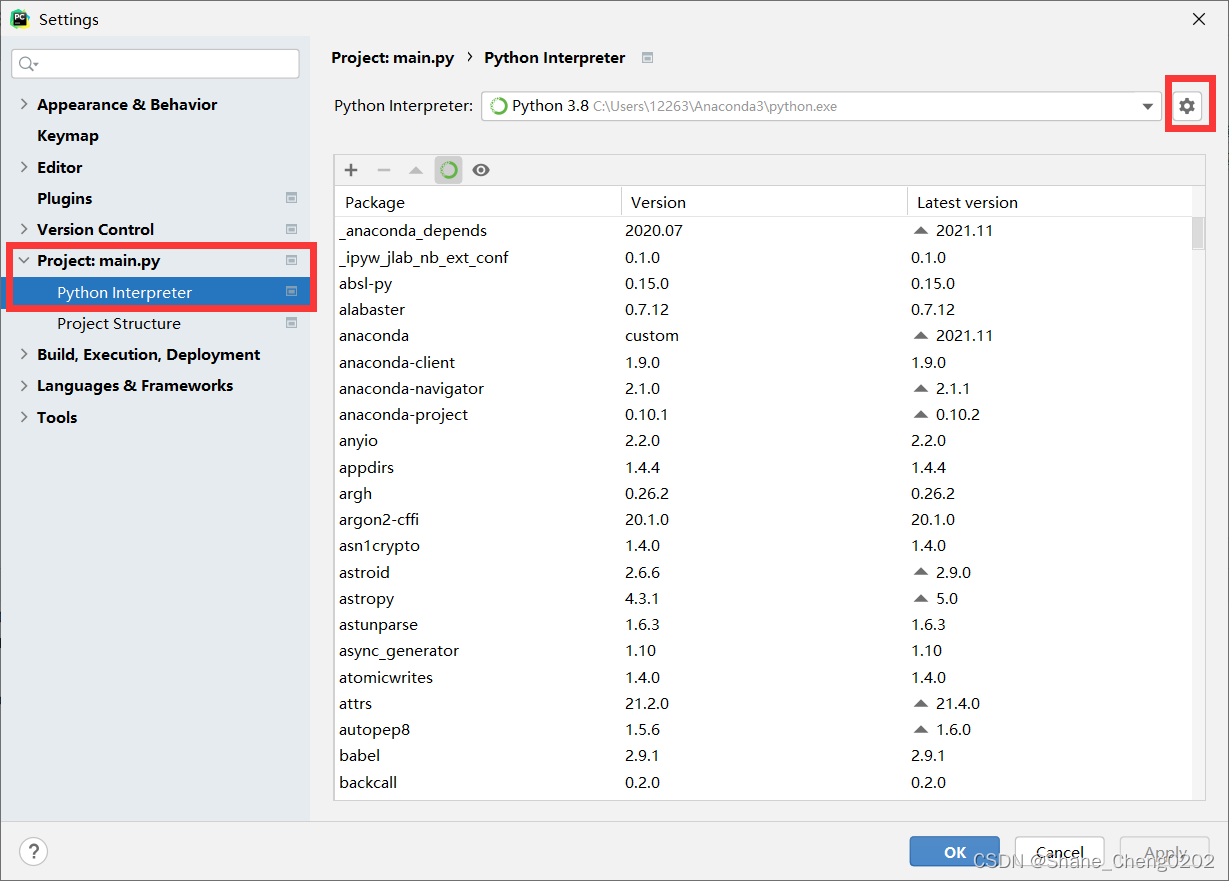This screenshot has height=881, width=1229.
Task: Sort by Latest version column header
Action: point(1049,202)
